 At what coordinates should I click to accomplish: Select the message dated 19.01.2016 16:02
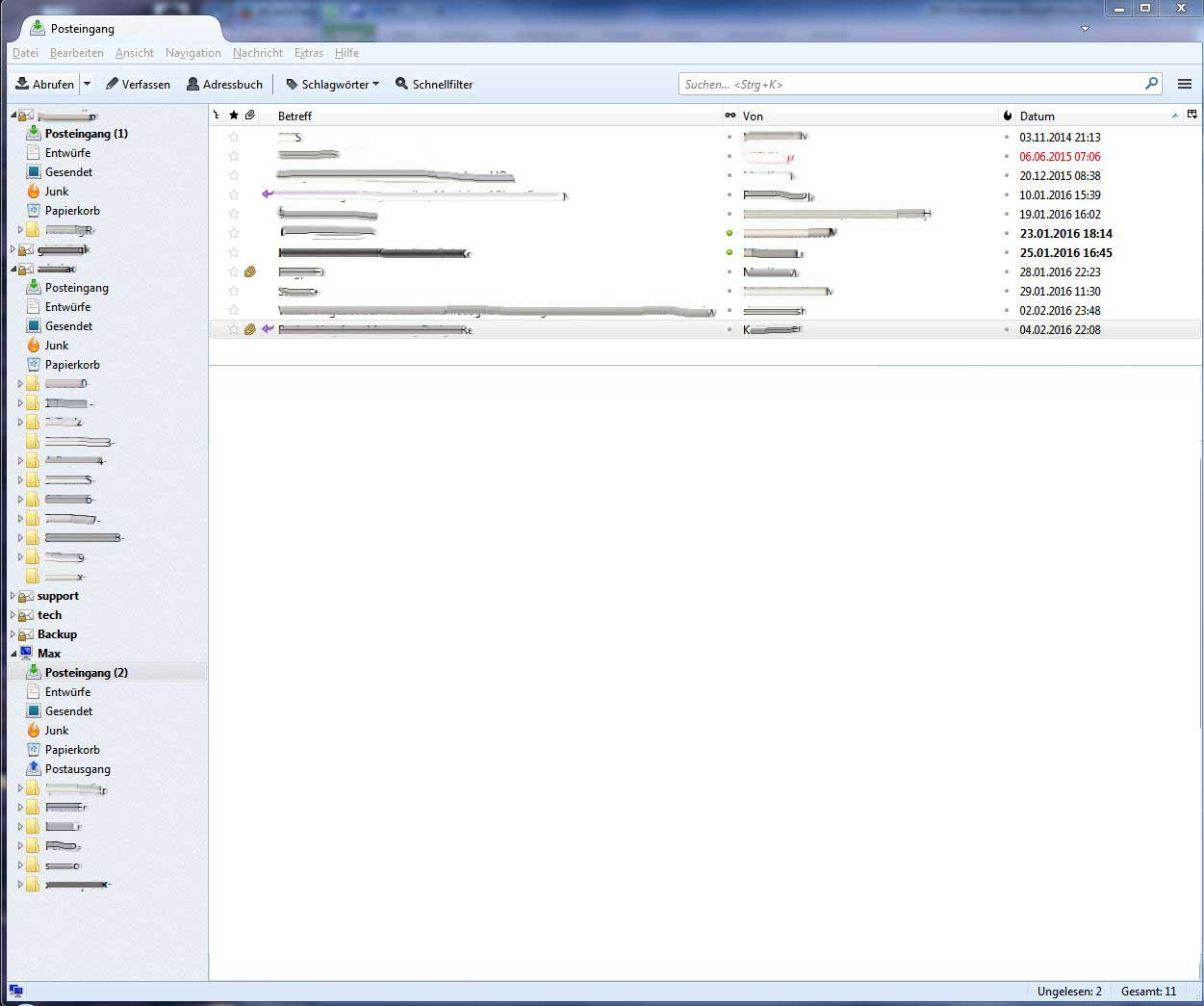click(x=704, y=214)
